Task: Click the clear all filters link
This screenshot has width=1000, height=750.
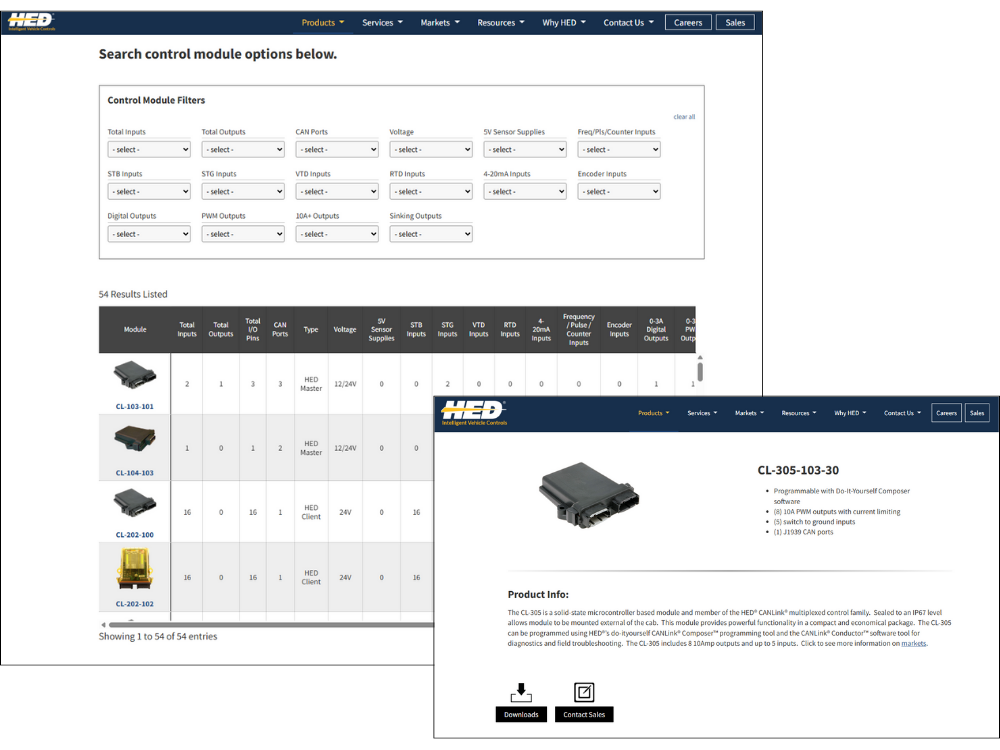Action: coord(684,116)
